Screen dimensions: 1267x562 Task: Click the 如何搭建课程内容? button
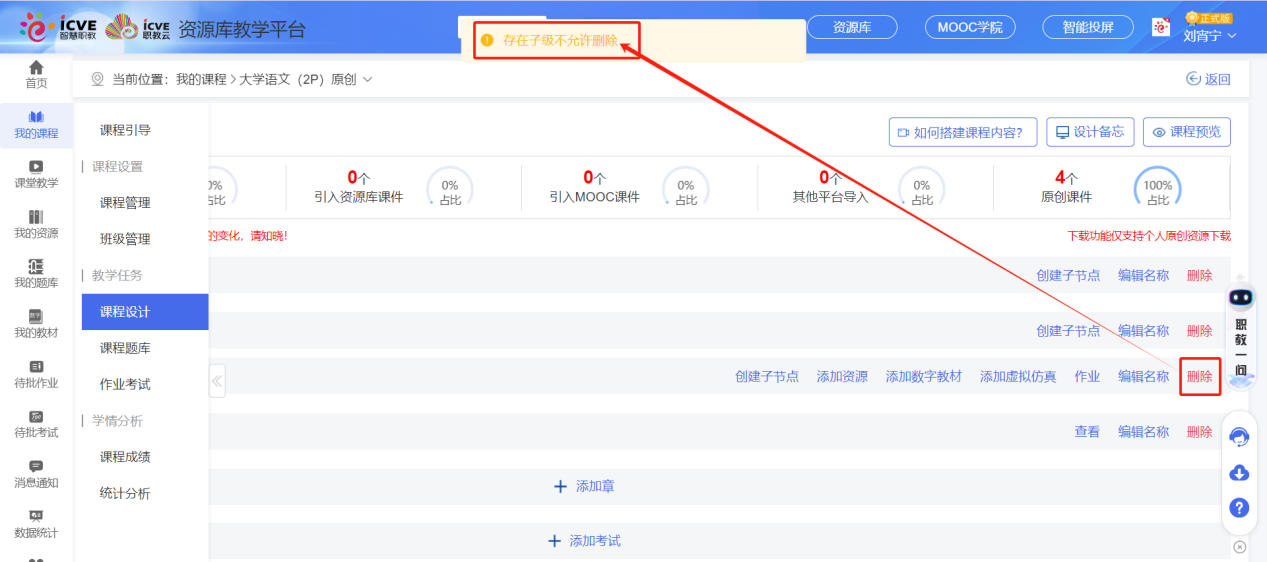[961, 132]
